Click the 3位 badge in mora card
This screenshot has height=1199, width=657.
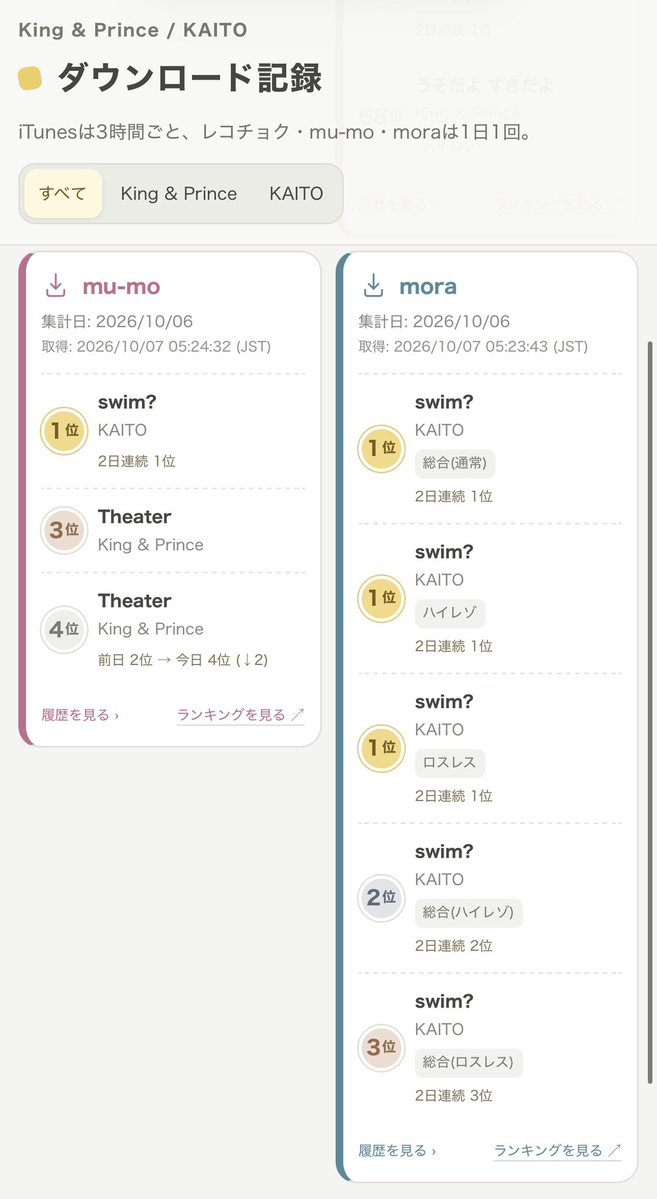tap(382, 1048)
